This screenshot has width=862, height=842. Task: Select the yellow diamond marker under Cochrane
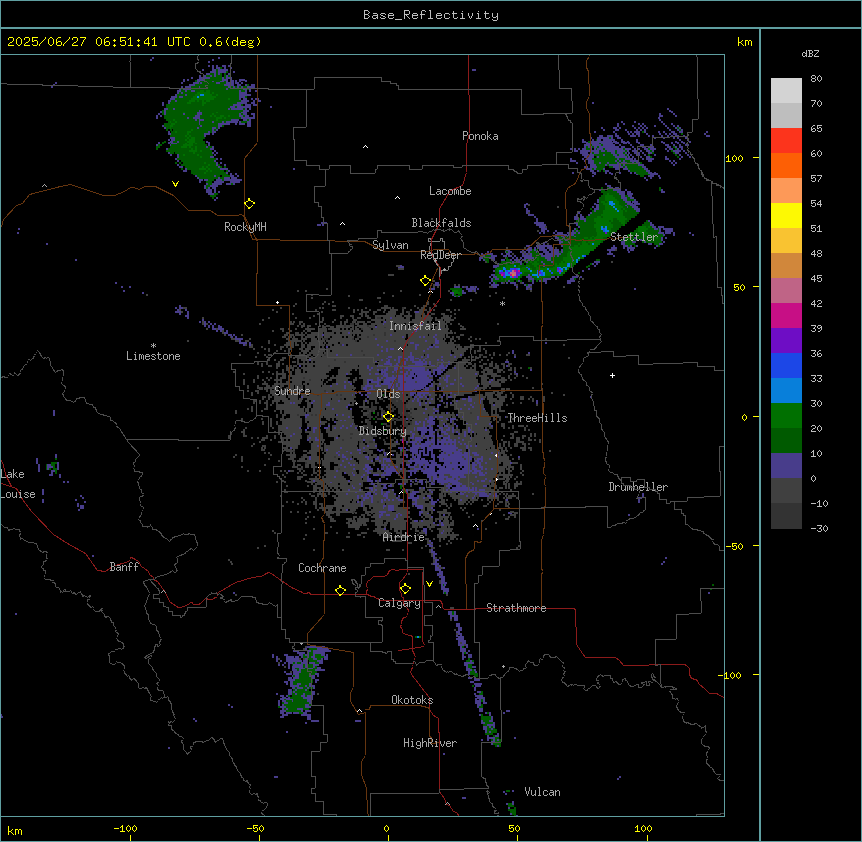click(340, 590)
